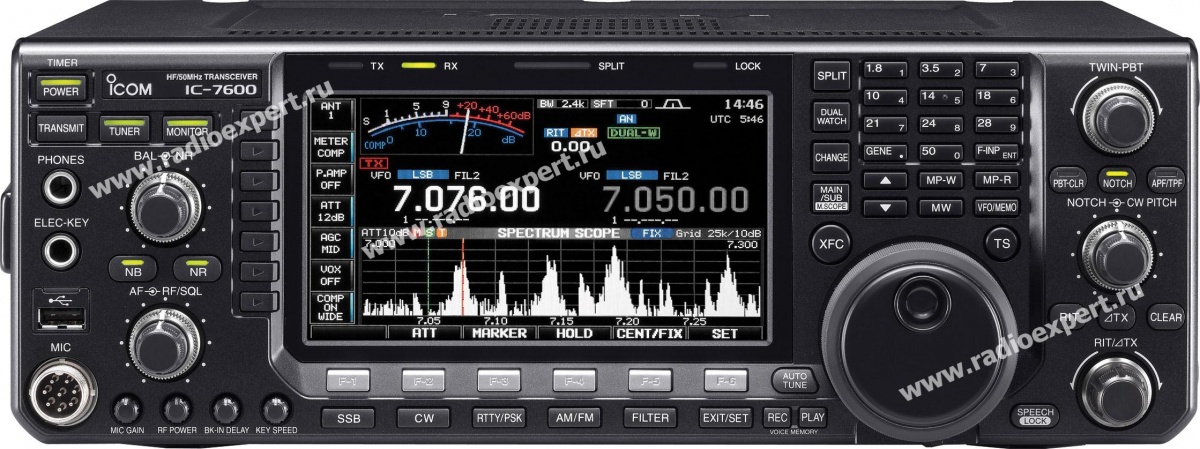Screen dimensions: 1200x449
Task: Change the COMP ON WIDE setting
Action: coord(331,307)
